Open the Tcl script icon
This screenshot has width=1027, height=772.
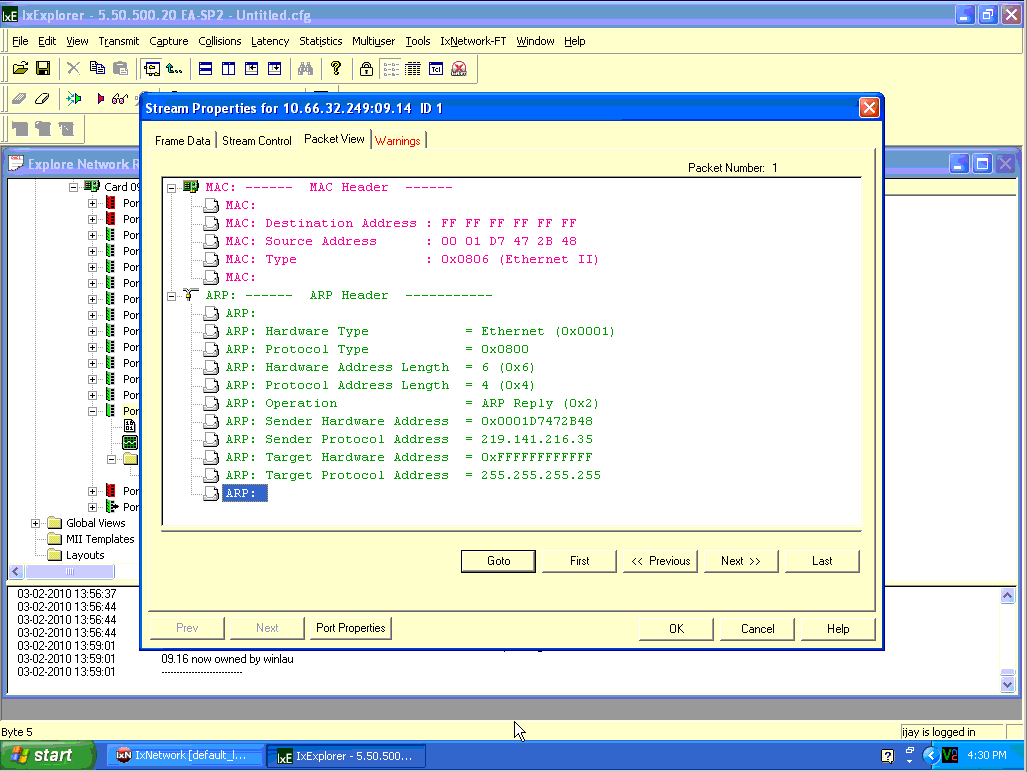(436, 68)
